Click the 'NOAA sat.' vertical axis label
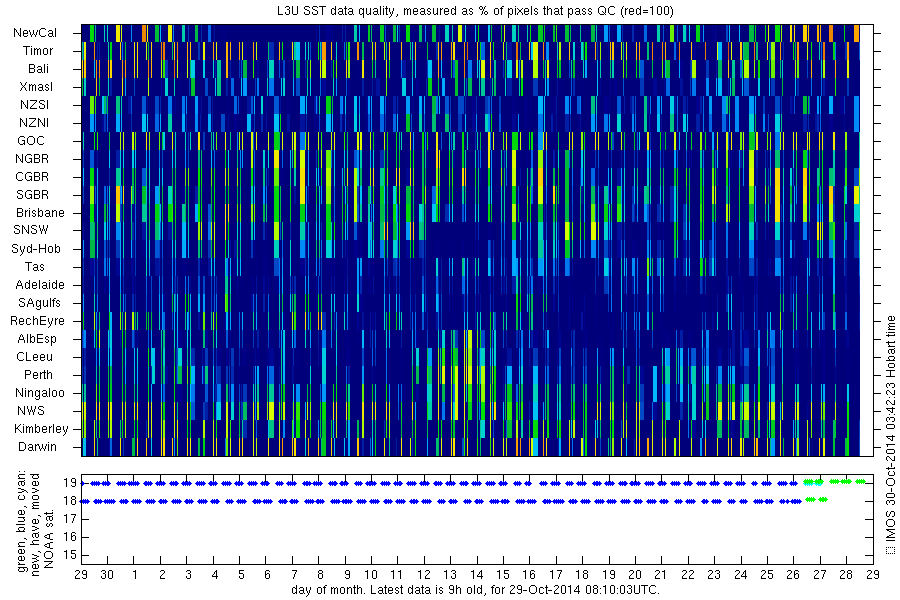This screenshot has width=900, height=600. point(49,539)
